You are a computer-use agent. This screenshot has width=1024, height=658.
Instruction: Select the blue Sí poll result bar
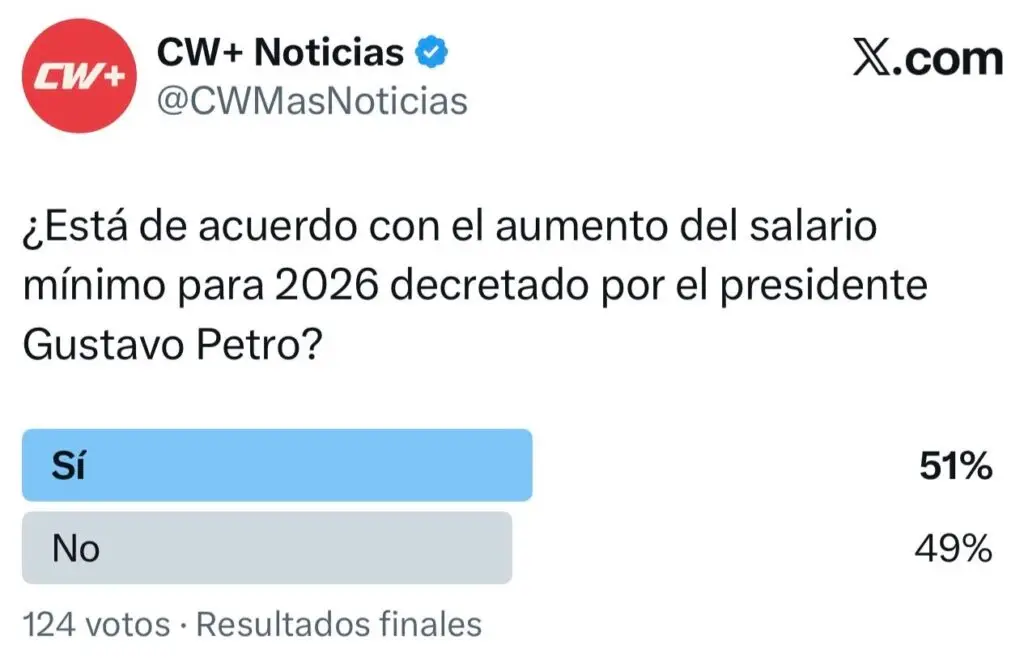277,465
